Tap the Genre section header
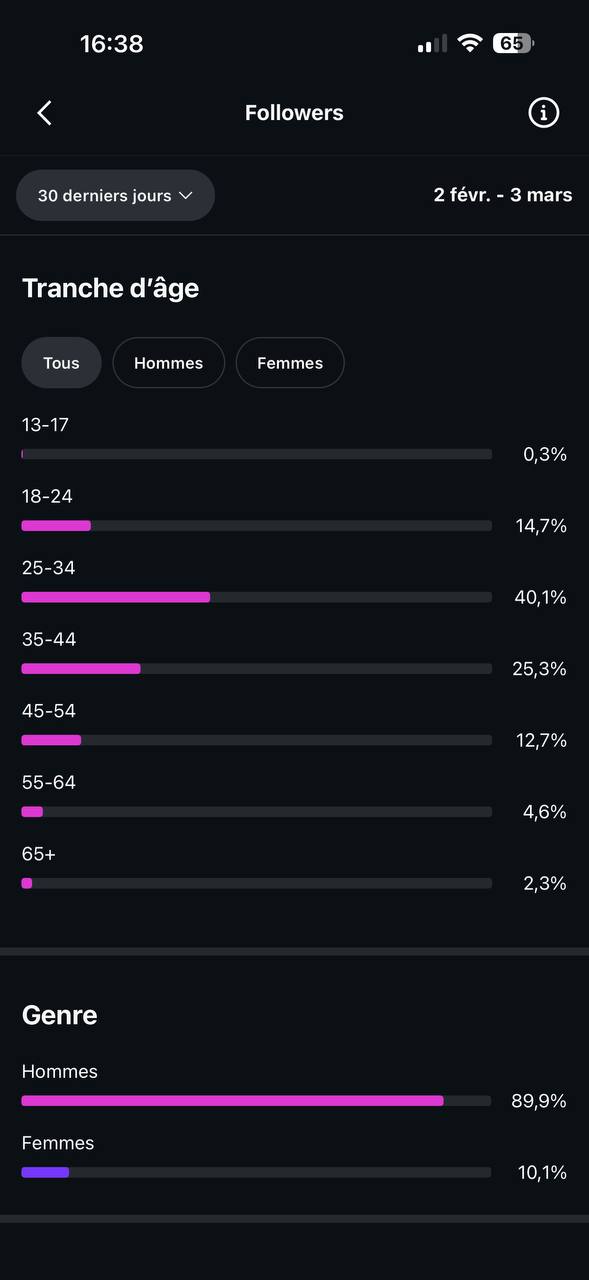 coord(59,1015)
